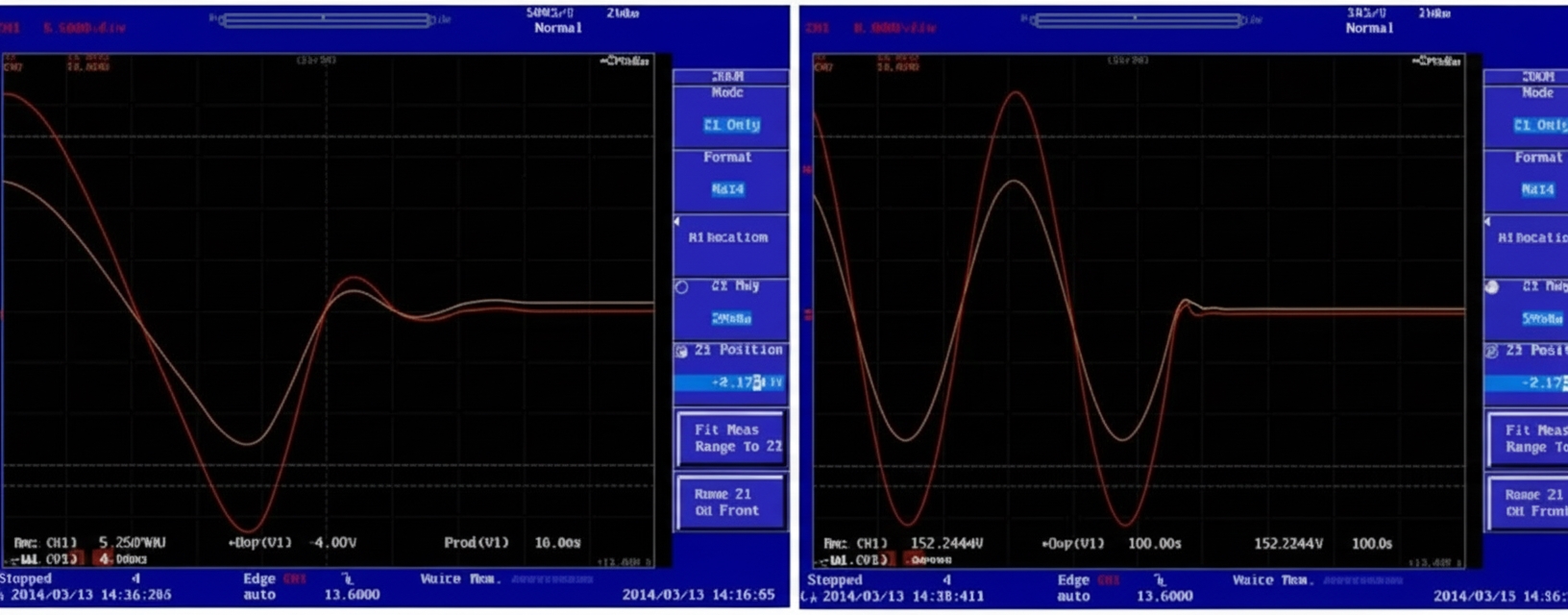
Task: Click 13.6000 trigger level on right scope
Action: [1164, 596]
